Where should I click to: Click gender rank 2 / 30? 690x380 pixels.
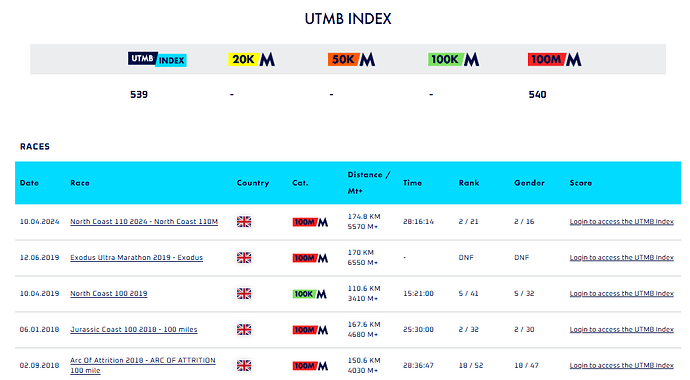coord(524,329)
